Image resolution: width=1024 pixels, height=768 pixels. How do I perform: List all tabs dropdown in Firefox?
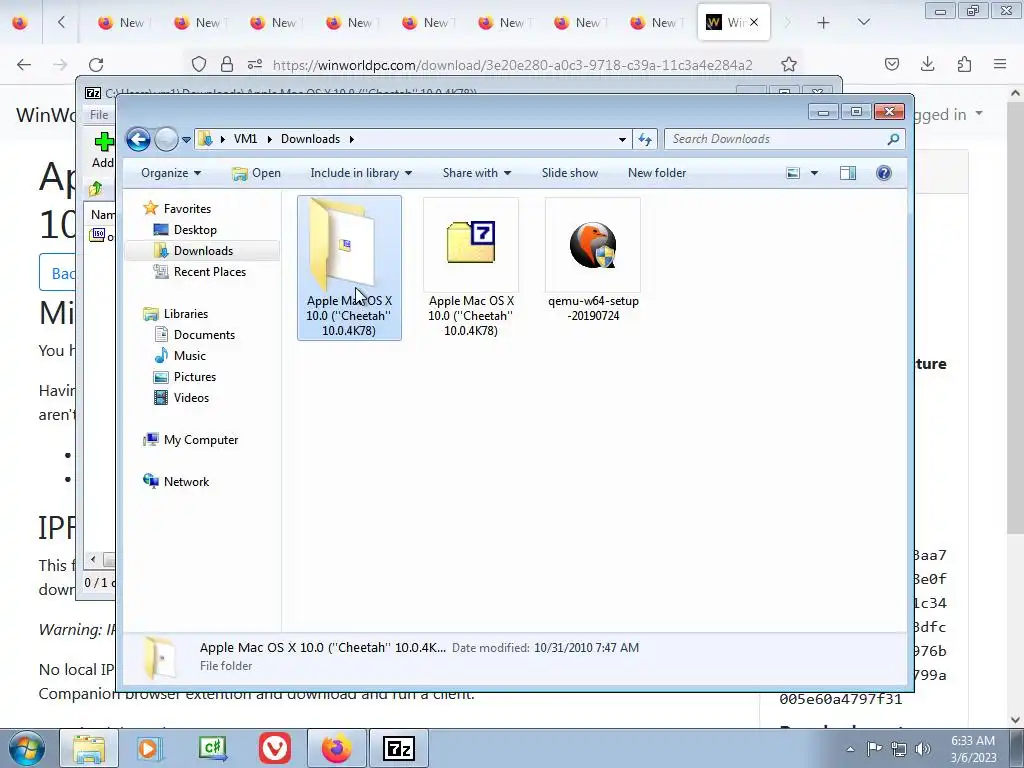(x=863, y=23)
